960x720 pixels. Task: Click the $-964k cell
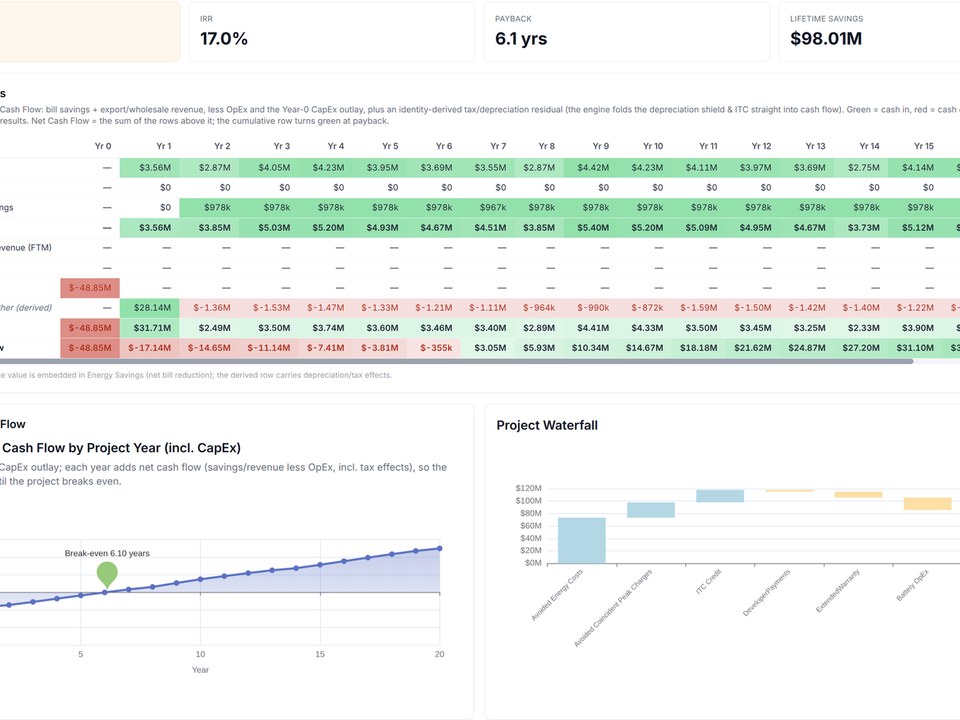[539, 308]
